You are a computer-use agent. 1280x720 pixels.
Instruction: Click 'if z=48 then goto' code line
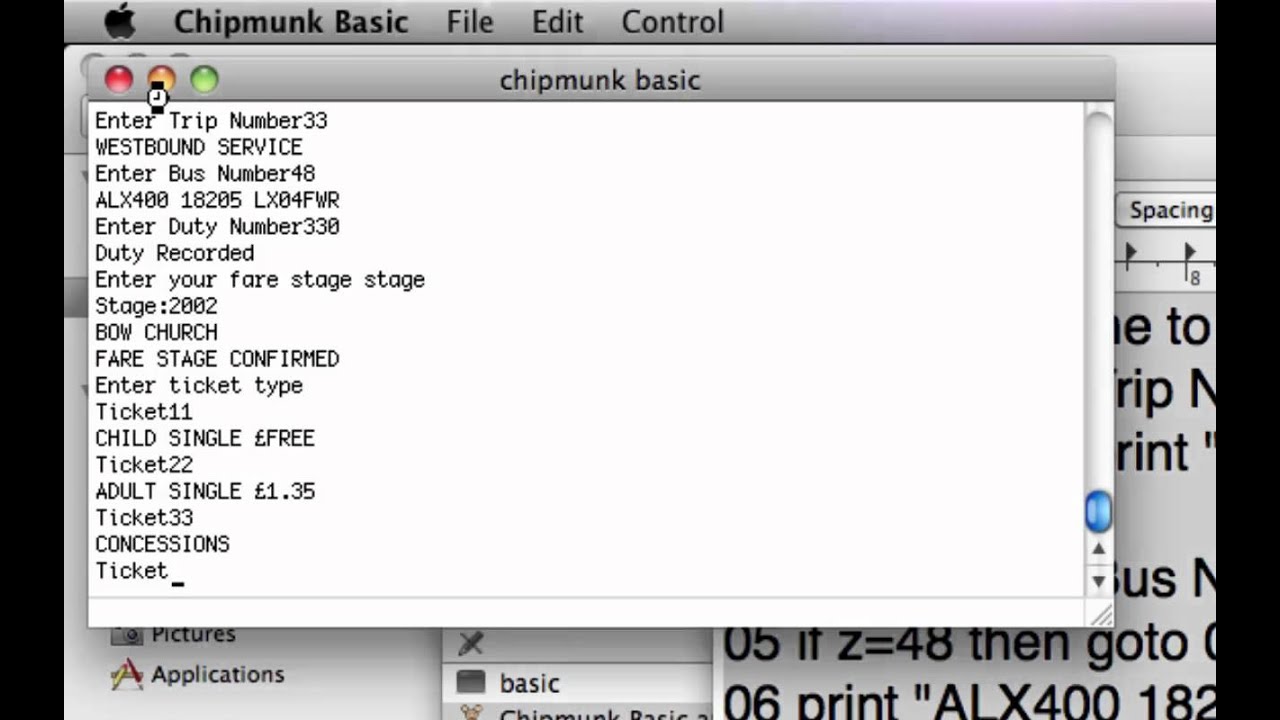pos(968,643)
